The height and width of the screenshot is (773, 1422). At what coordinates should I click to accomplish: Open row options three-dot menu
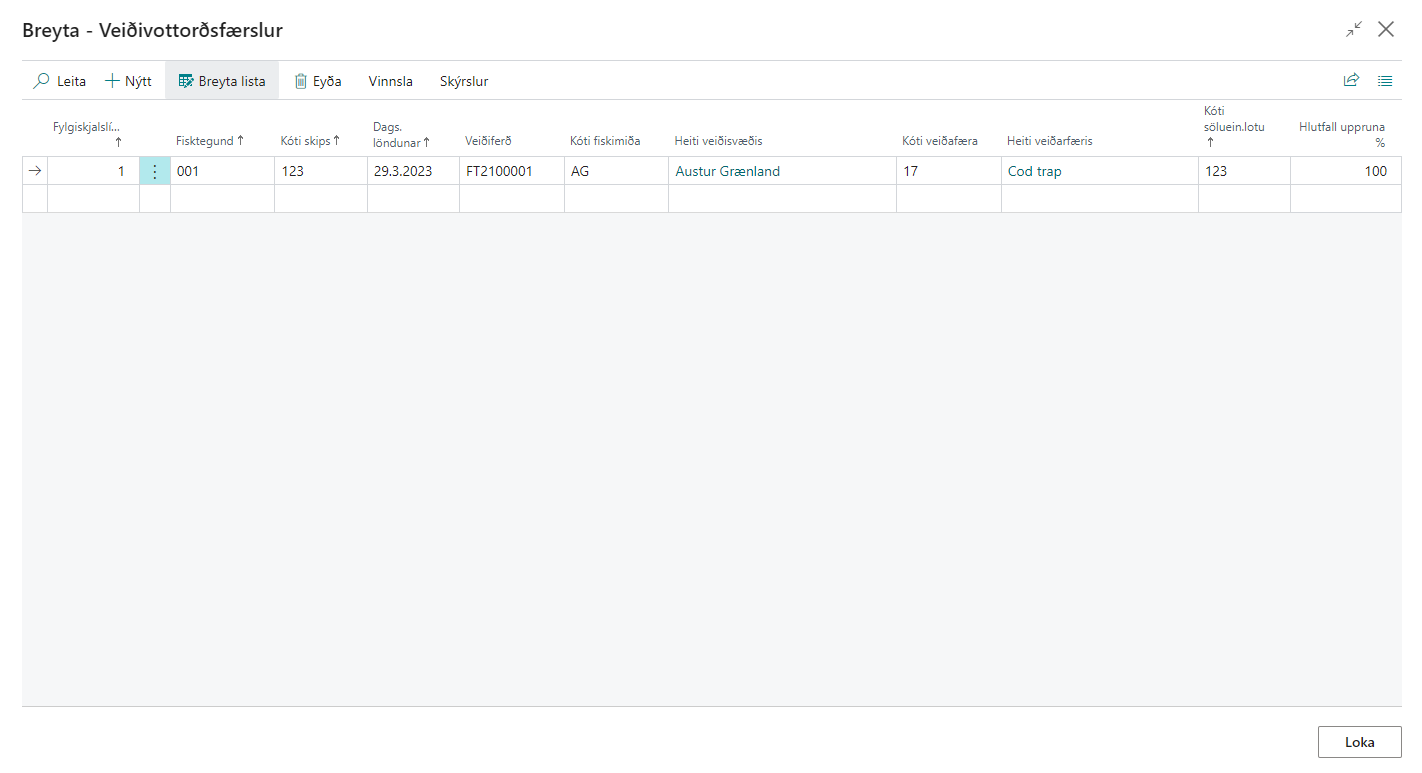[x=154, y=171]
